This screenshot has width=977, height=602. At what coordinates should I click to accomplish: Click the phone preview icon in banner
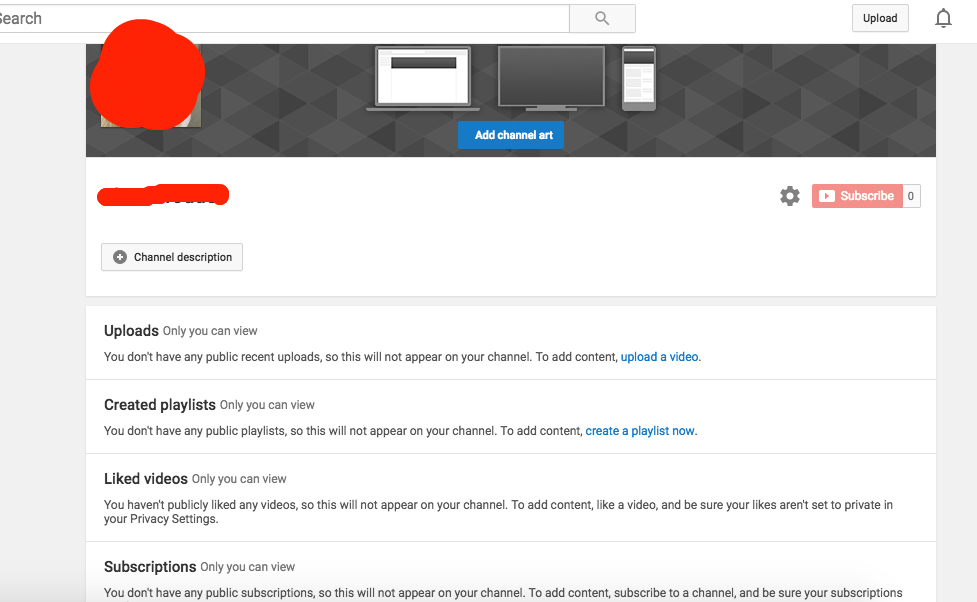(x=639, y=79)
